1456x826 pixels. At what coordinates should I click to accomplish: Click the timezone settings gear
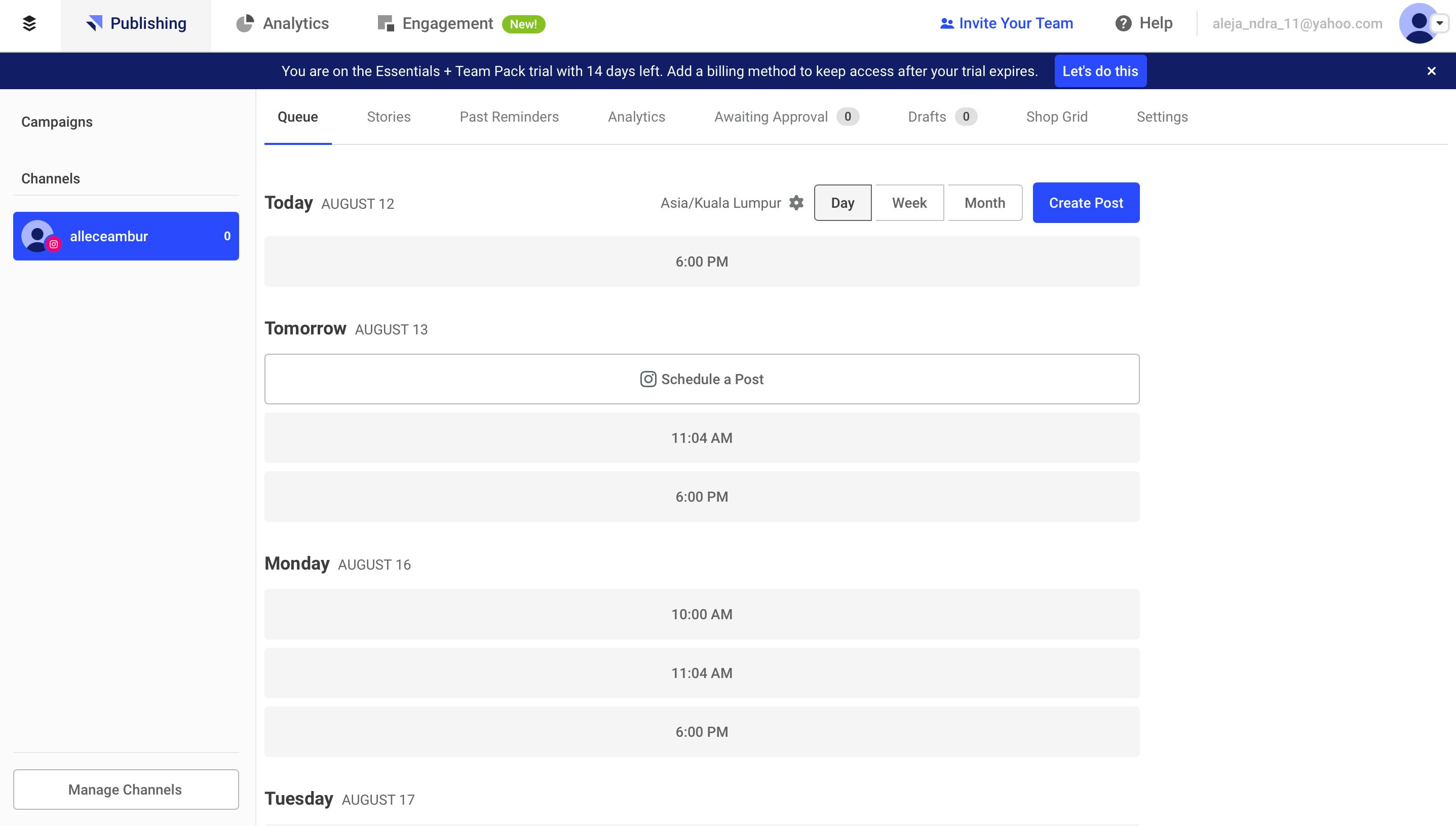[796, 203]
